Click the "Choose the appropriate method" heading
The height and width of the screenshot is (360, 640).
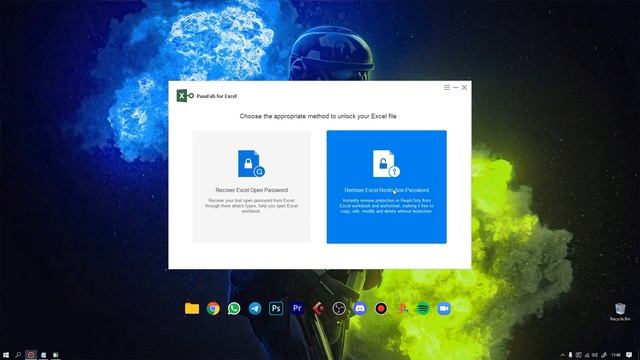pyautogui.click(x=318, y=116)
